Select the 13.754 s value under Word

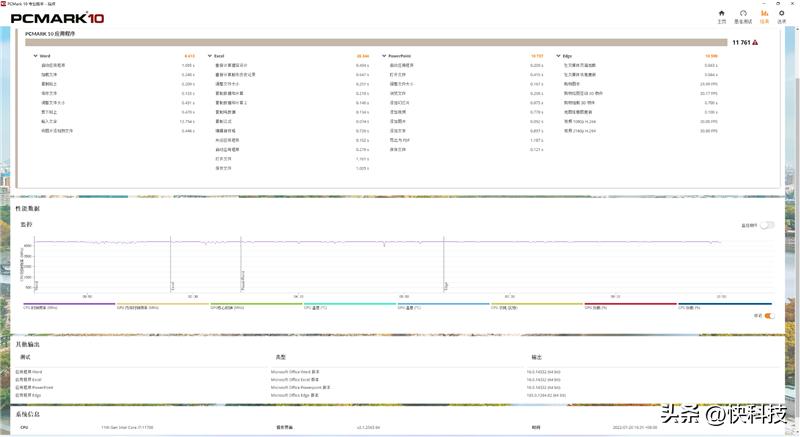click(x=187, y=122)
